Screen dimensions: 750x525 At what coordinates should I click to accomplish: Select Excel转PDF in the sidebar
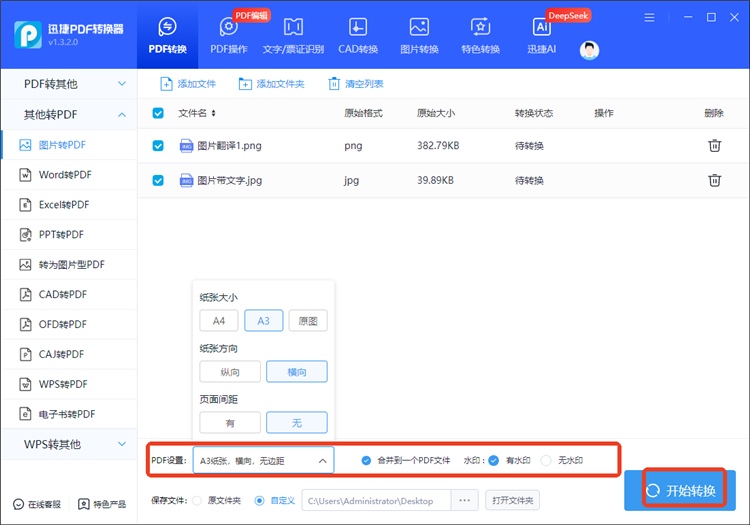[69, 205]
